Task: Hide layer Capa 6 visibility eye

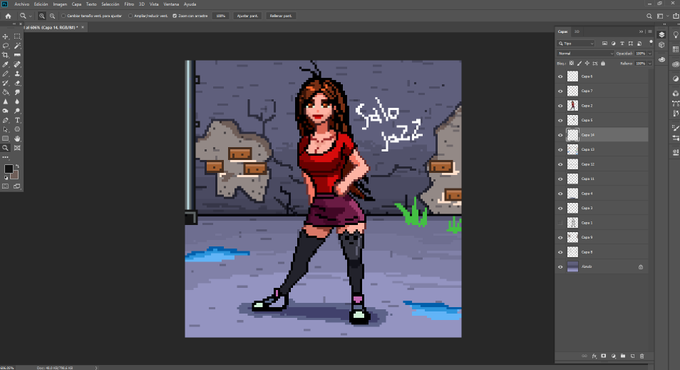Action: [x=560, y=76]
